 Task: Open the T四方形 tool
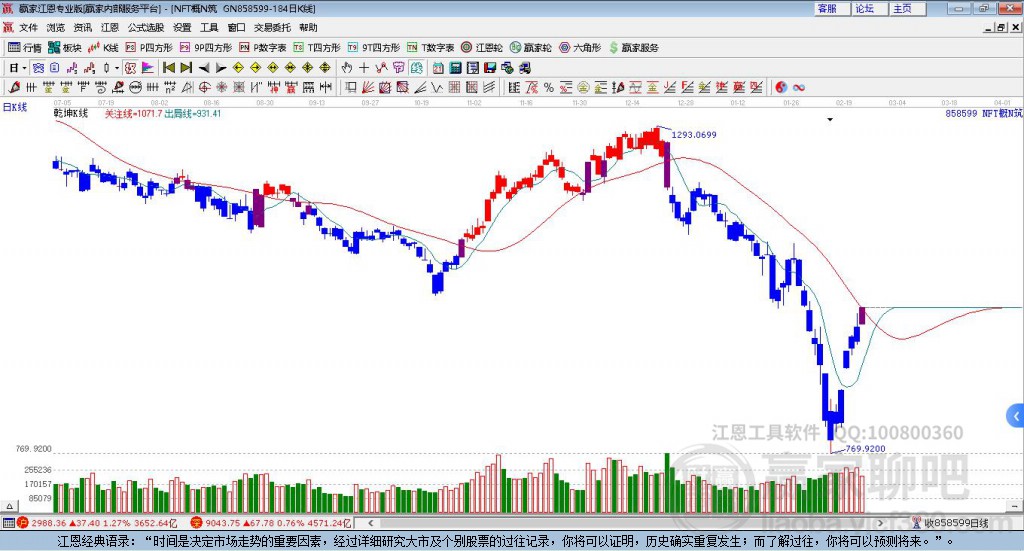(317, 48)
